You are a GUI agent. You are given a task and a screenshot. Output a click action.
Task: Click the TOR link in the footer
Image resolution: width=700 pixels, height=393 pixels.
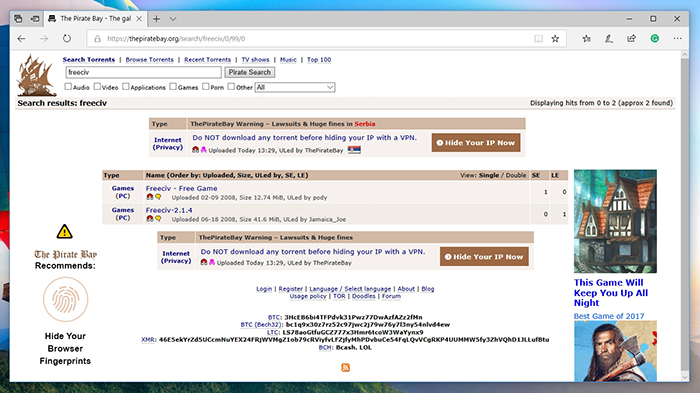(x=339, y=296)
